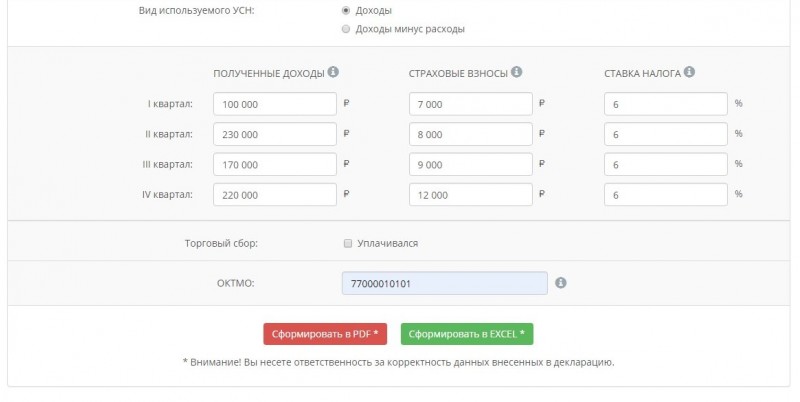Show the ОКТМО info tooltip icon
The height and width of the screenshot is (402, 800).
pyautogui.click(x=561, y=283)
